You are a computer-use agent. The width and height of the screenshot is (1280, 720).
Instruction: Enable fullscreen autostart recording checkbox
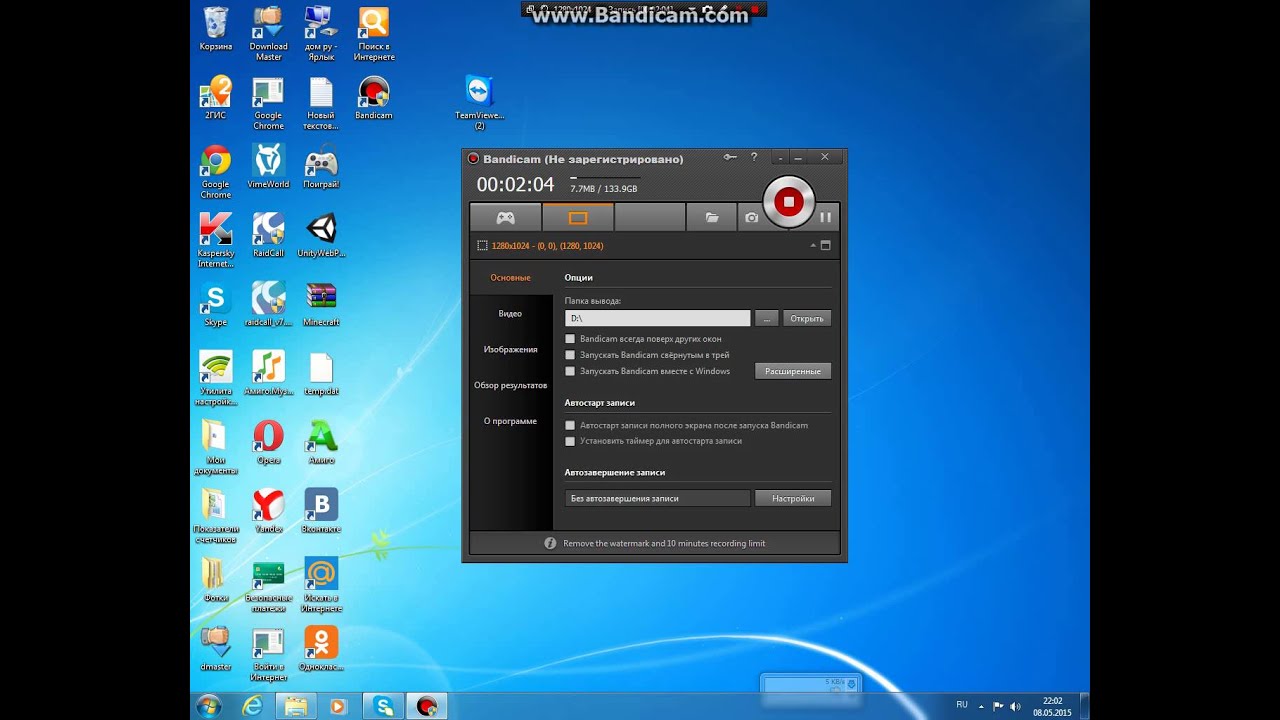pyautogui.click(x=570, y=425)
